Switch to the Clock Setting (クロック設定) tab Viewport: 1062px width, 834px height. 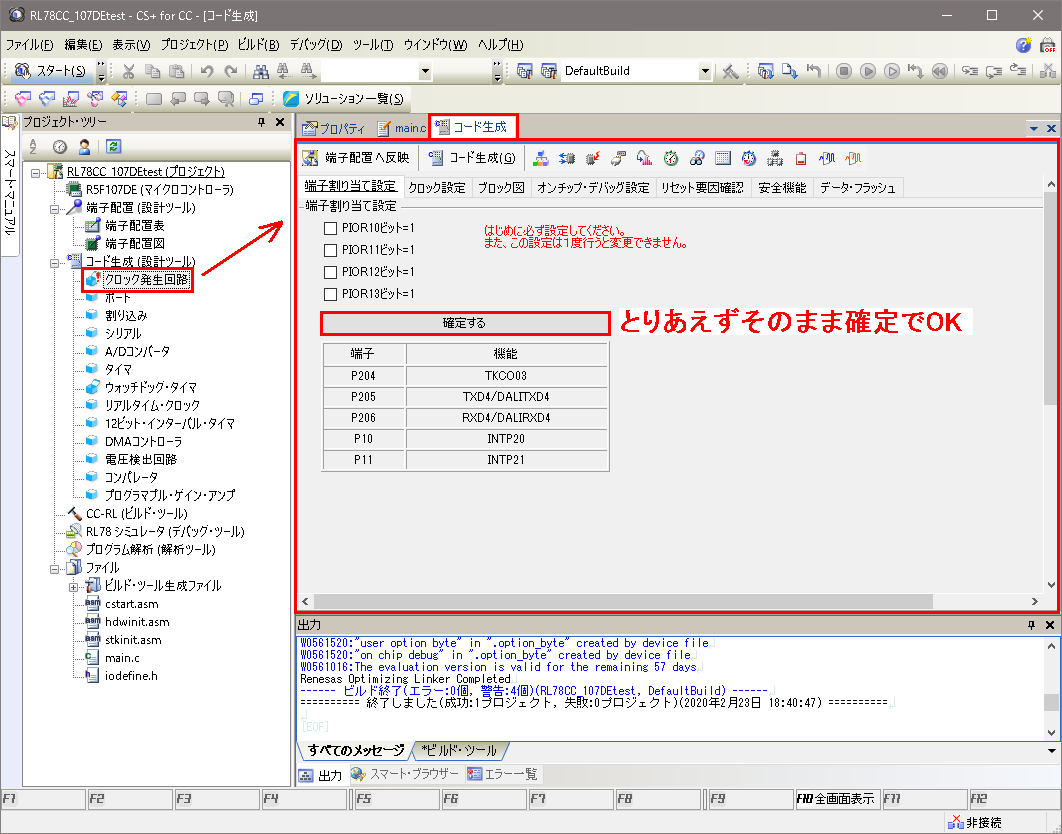pyautogui.click(x=437, y=188)
